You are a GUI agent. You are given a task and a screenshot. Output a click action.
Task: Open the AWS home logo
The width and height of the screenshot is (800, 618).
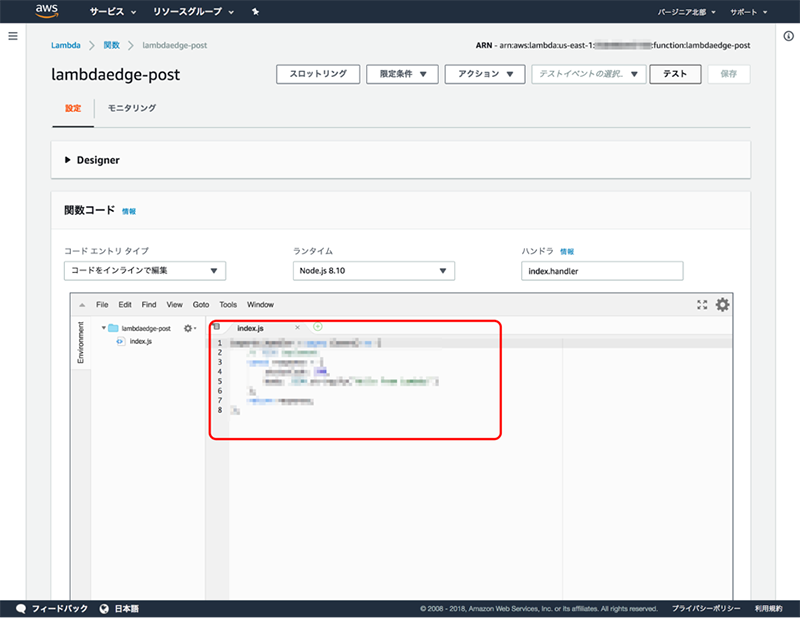pyautogui.click(x=46, y=11)
